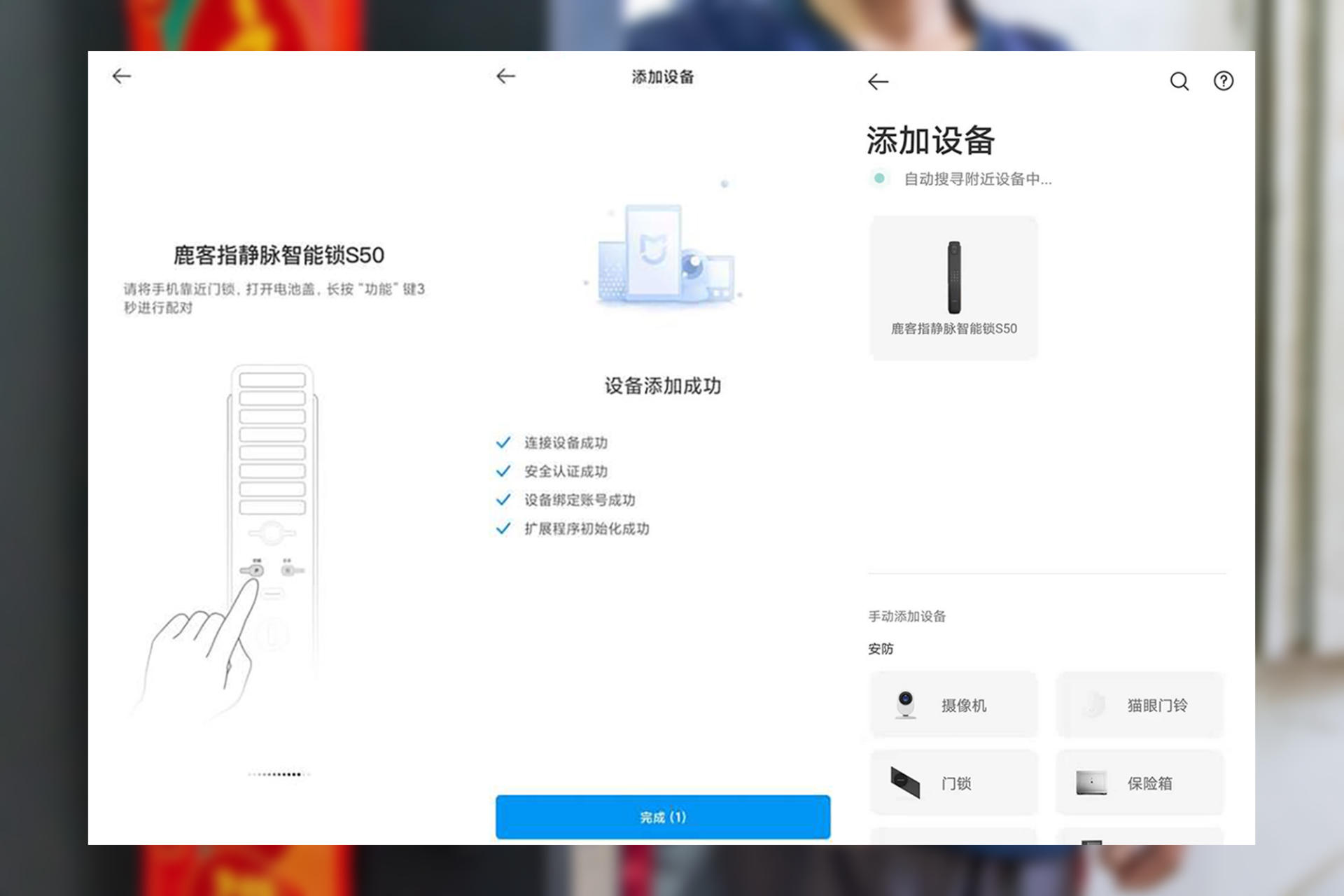Expand the 安防 category section
Viewport: 1344px width, 896px height.
point(881,649)
